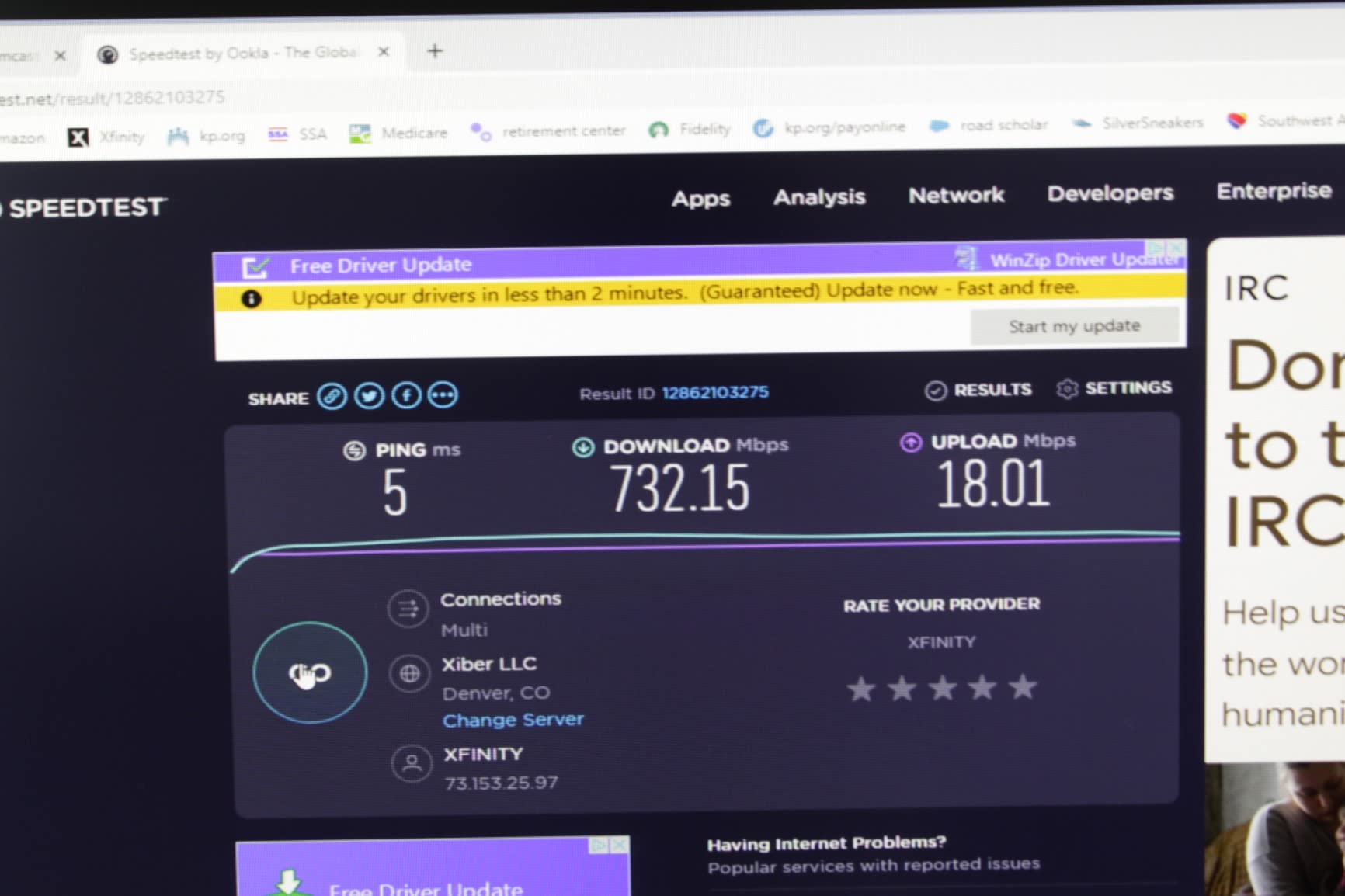Rate XFINITY five stars

pyautogui.click(x=1023, y=686)
